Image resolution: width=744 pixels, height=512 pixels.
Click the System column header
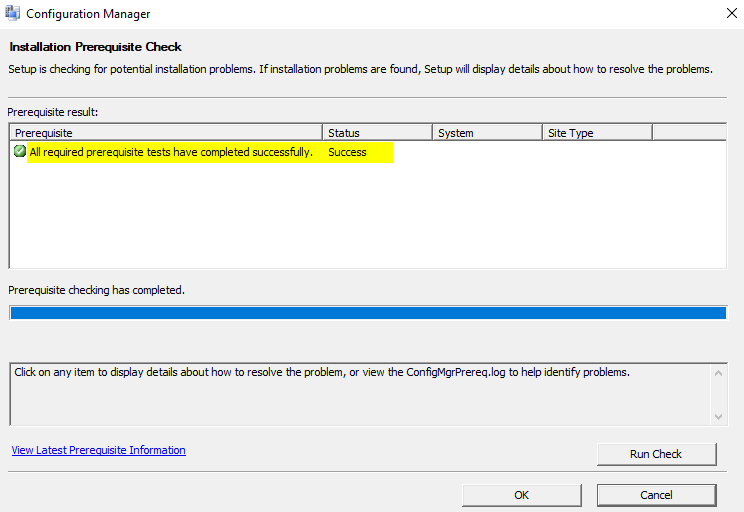(x=487, y=133)
